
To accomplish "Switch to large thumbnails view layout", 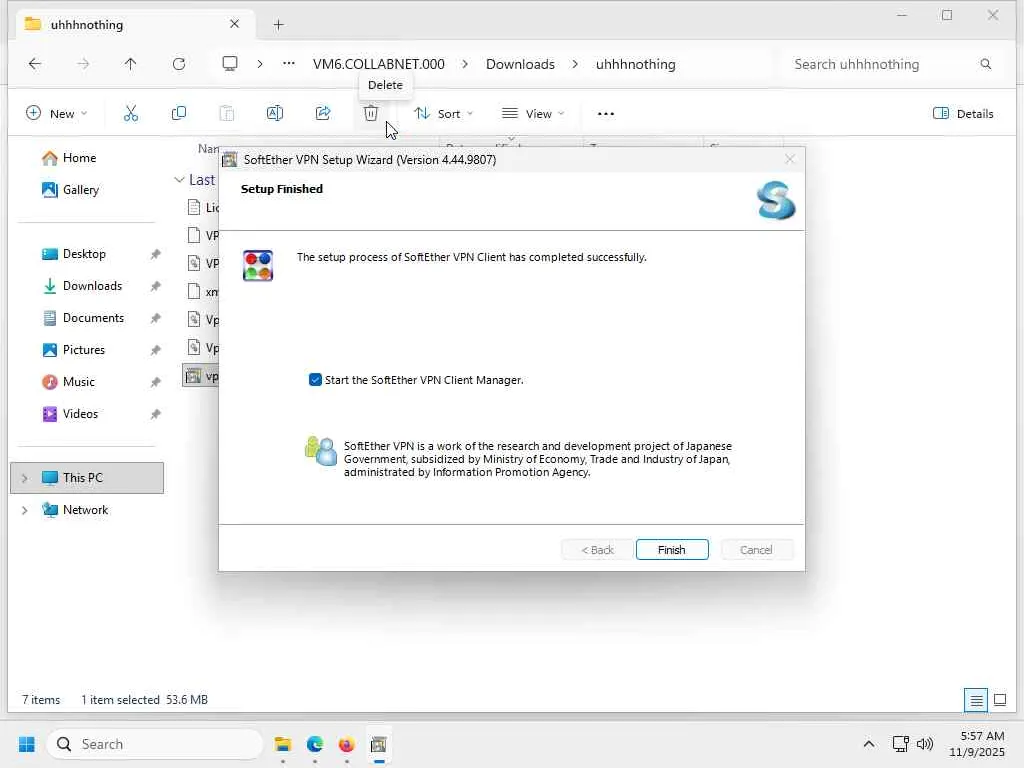I will coord(1000,700).
